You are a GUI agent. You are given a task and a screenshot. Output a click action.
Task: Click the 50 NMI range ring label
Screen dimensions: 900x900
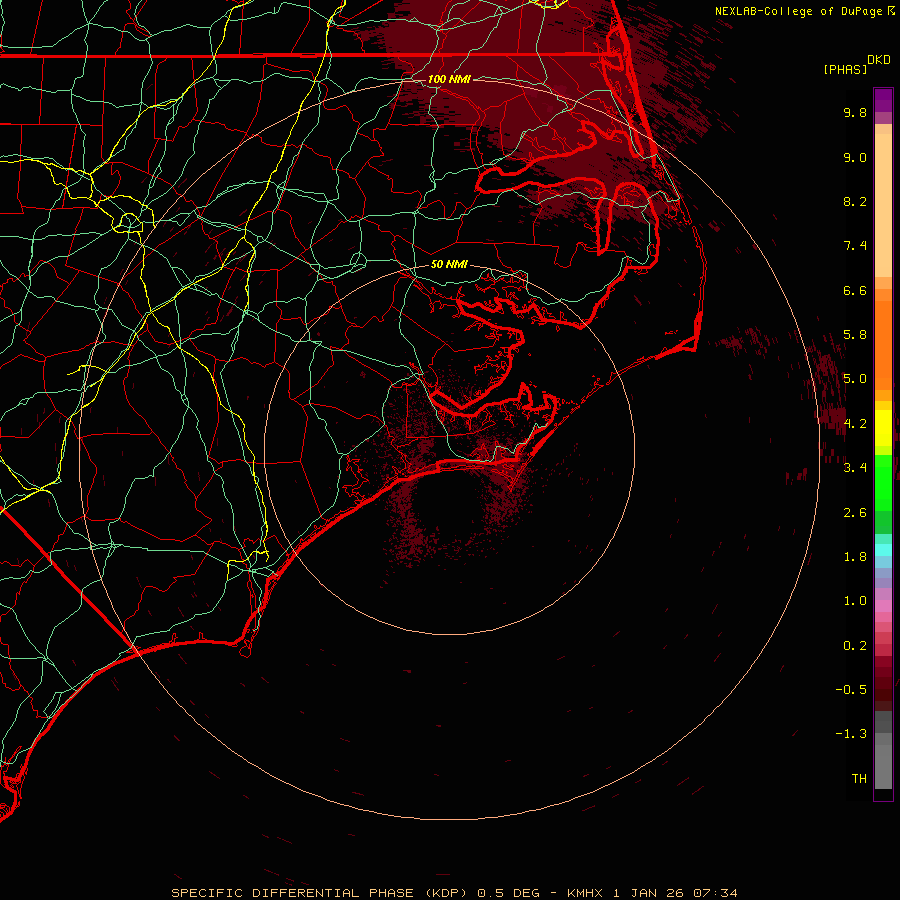pyautogui.click(x=449, y=264)
